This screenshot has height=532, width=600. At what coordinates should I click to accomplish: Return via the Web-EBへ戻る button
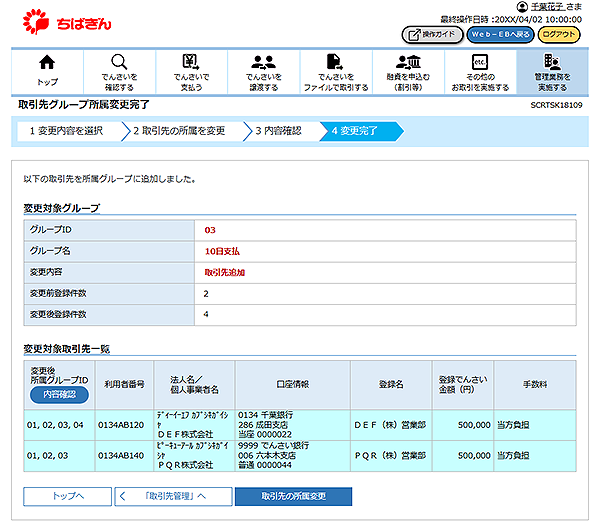click(x=500, y=35)
